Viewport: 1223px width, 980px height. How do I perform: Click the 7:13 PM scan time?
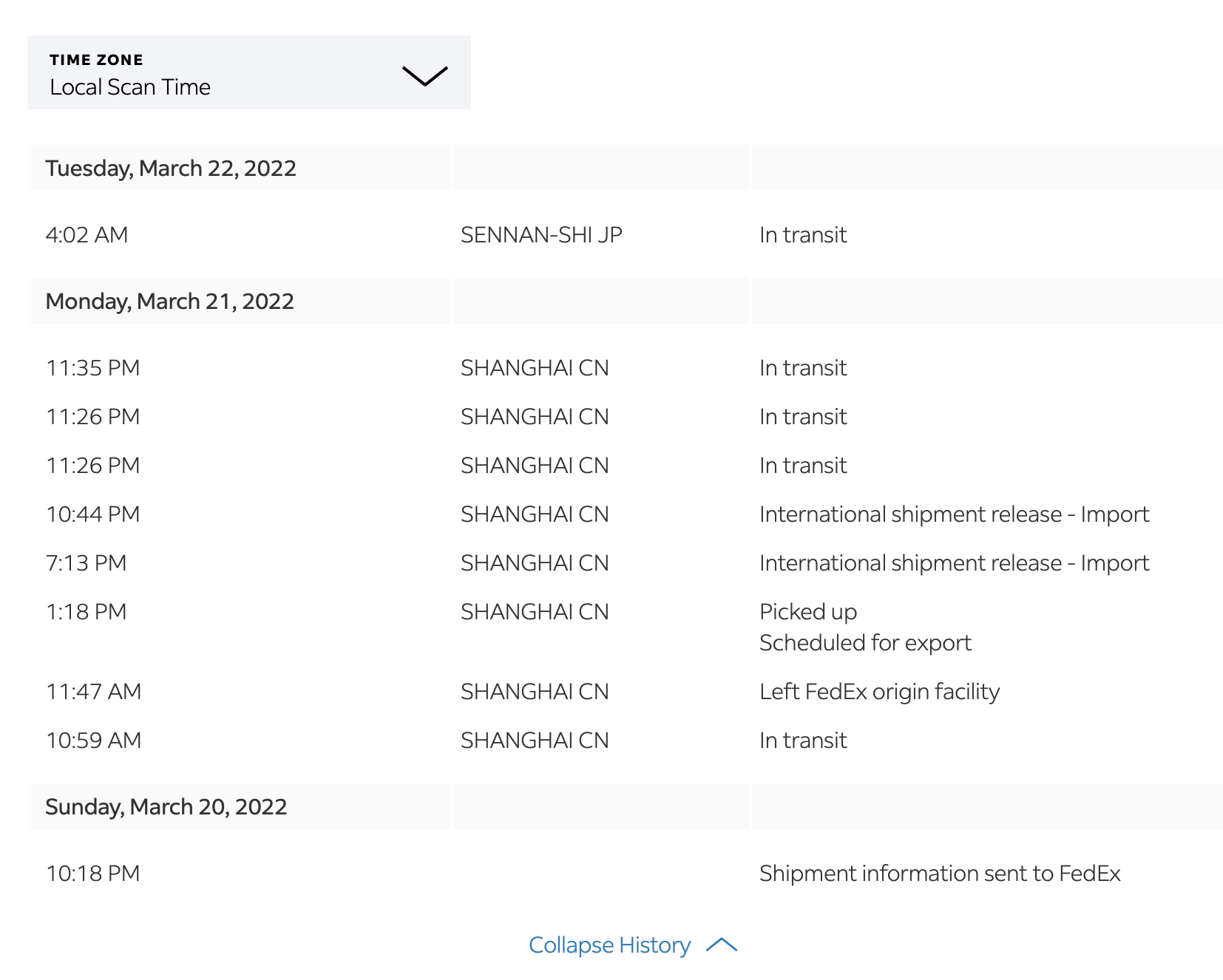pyautogui.click(x=87, y=563)
